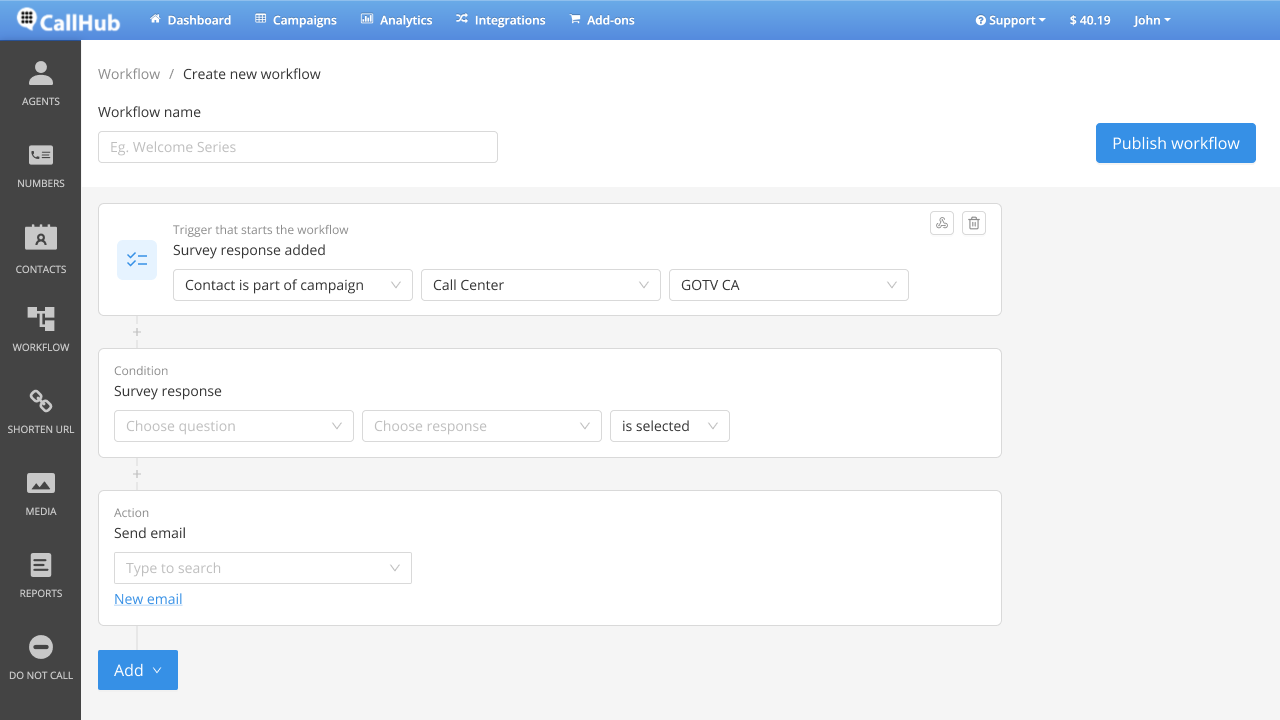Open the John account dropdown
1280x720 pixels.
1152,20
